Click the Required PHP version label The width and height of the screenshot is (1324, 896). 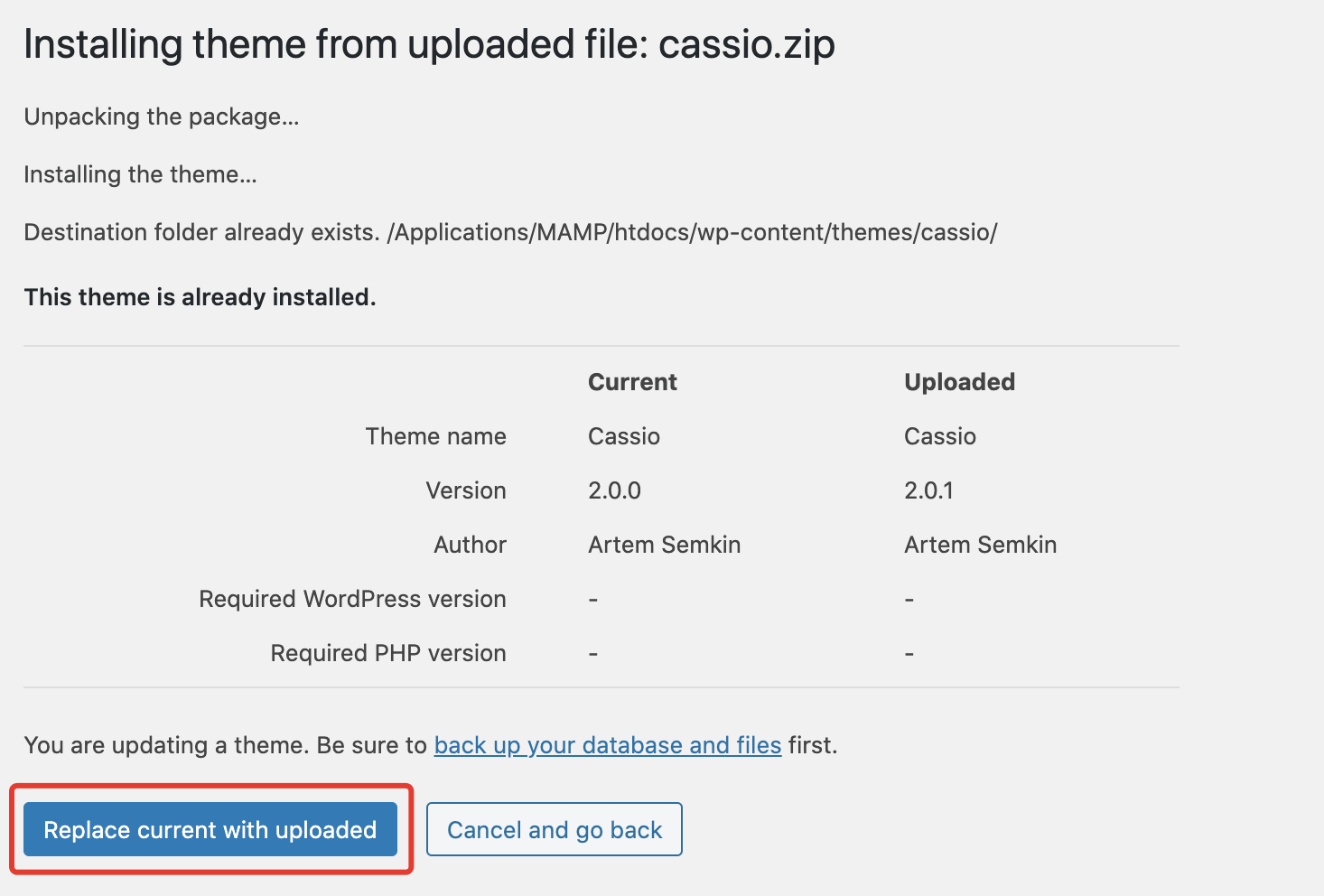388,653
